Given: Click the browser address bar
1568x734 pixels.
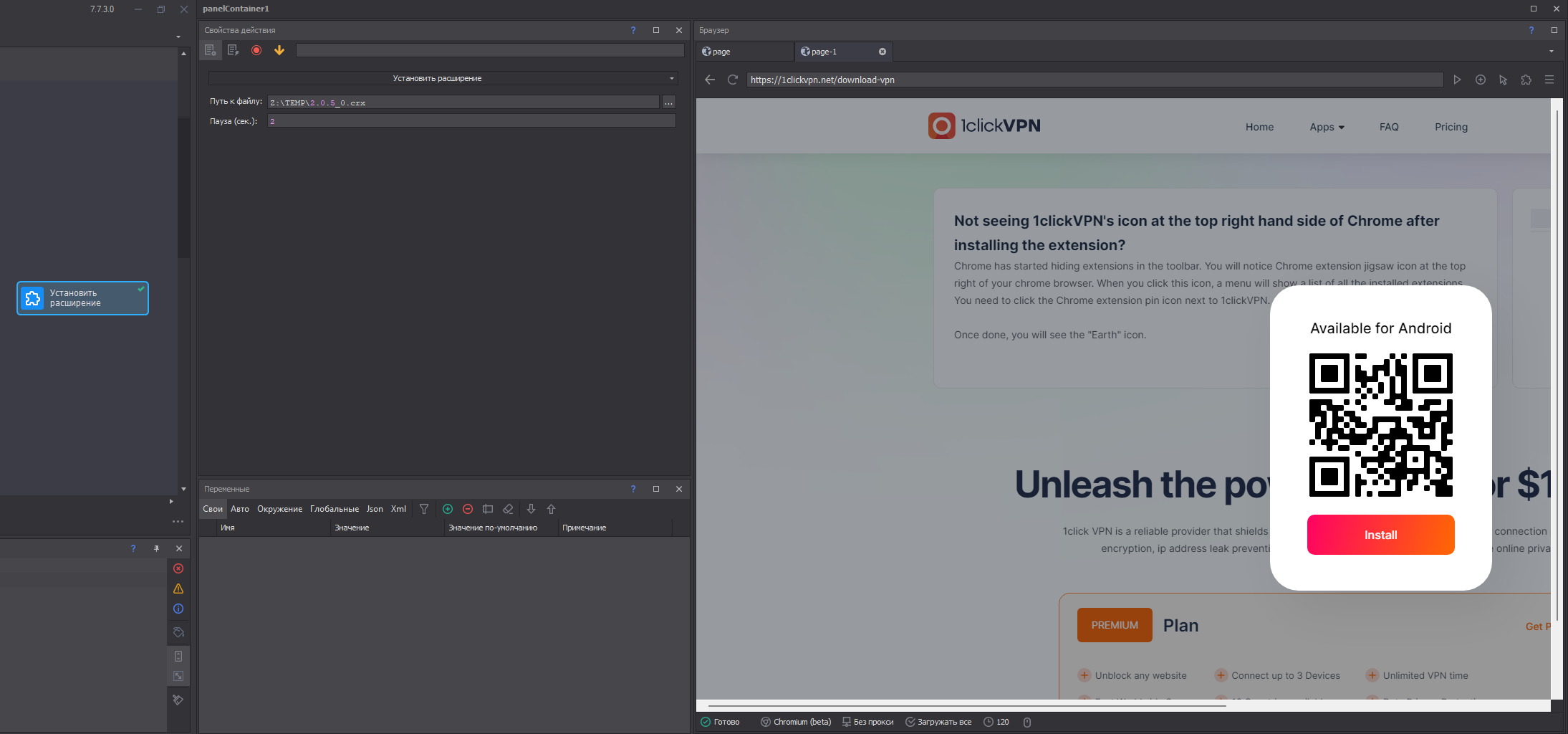Looking at the screenshot, I should [1095, 80].
